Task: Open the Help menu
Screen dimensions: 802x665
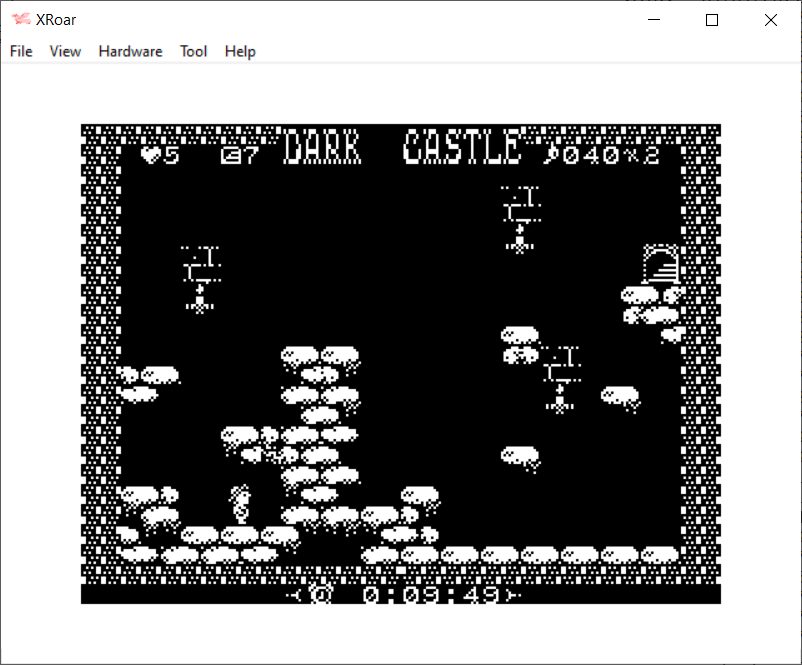Action: pyautogui.click(x=240, y=51)
